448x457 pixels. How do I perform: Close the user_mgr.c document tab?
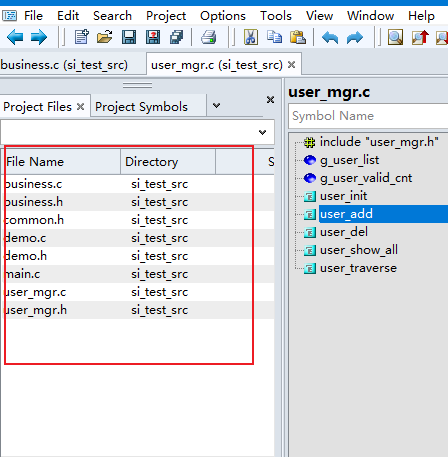(291, 64)
